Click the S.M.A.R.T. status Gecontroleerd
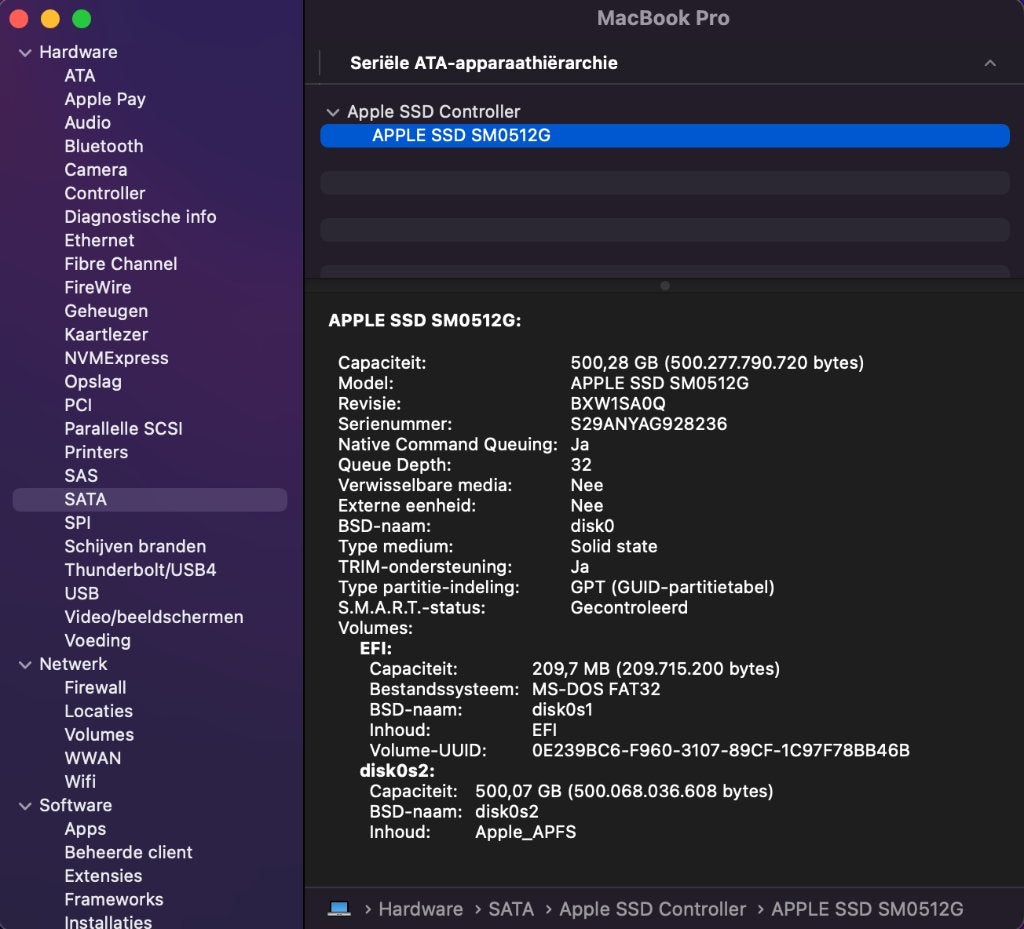1024x929 pixels. [x=629, y=608]
